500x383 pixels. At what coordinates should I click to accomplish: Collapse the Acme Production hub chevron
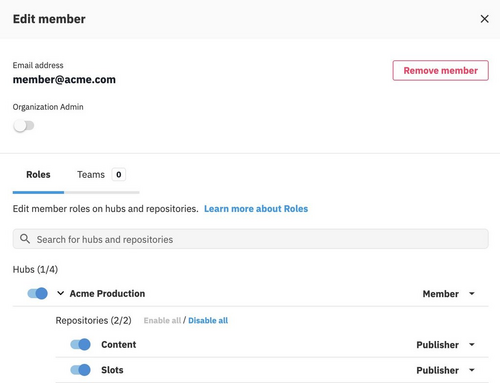point(60,293)
